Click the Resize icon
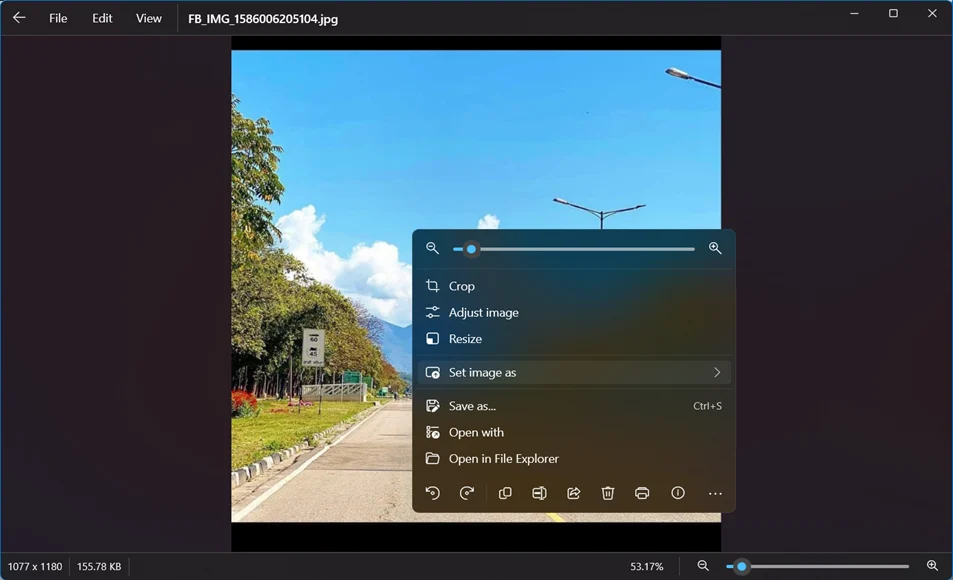 click(x=432, y=339)
